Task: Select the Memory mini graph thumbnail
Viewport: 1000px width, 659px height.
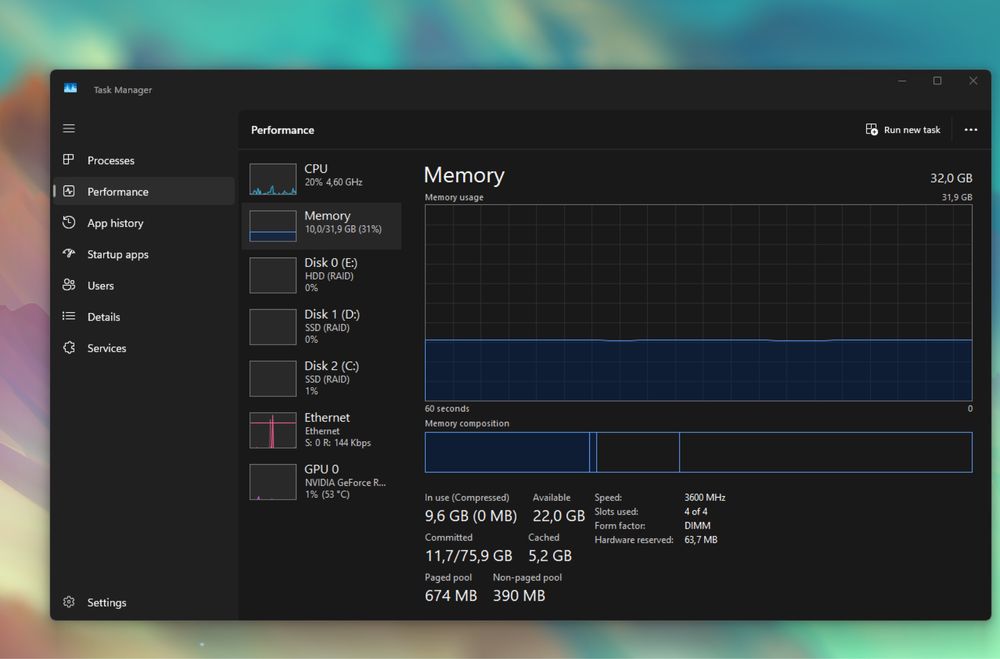Action: coord(273,226)
